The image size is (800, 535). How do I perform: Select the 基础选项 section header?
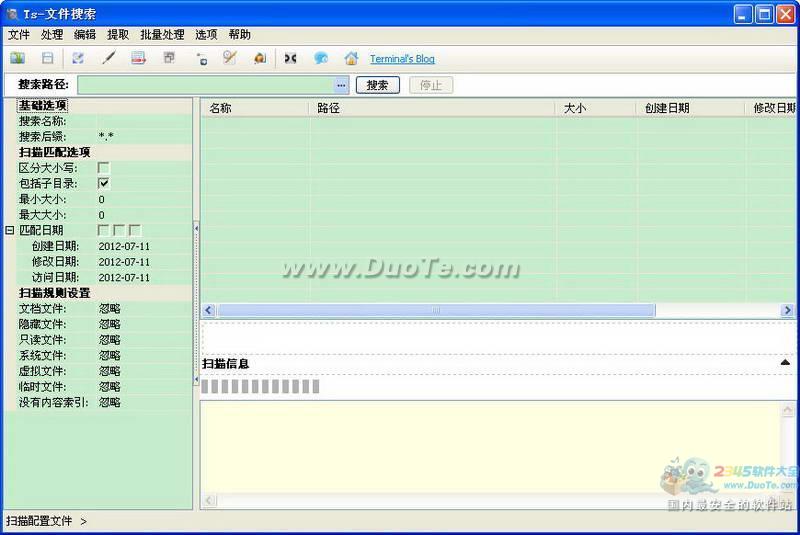click(43, 106)
